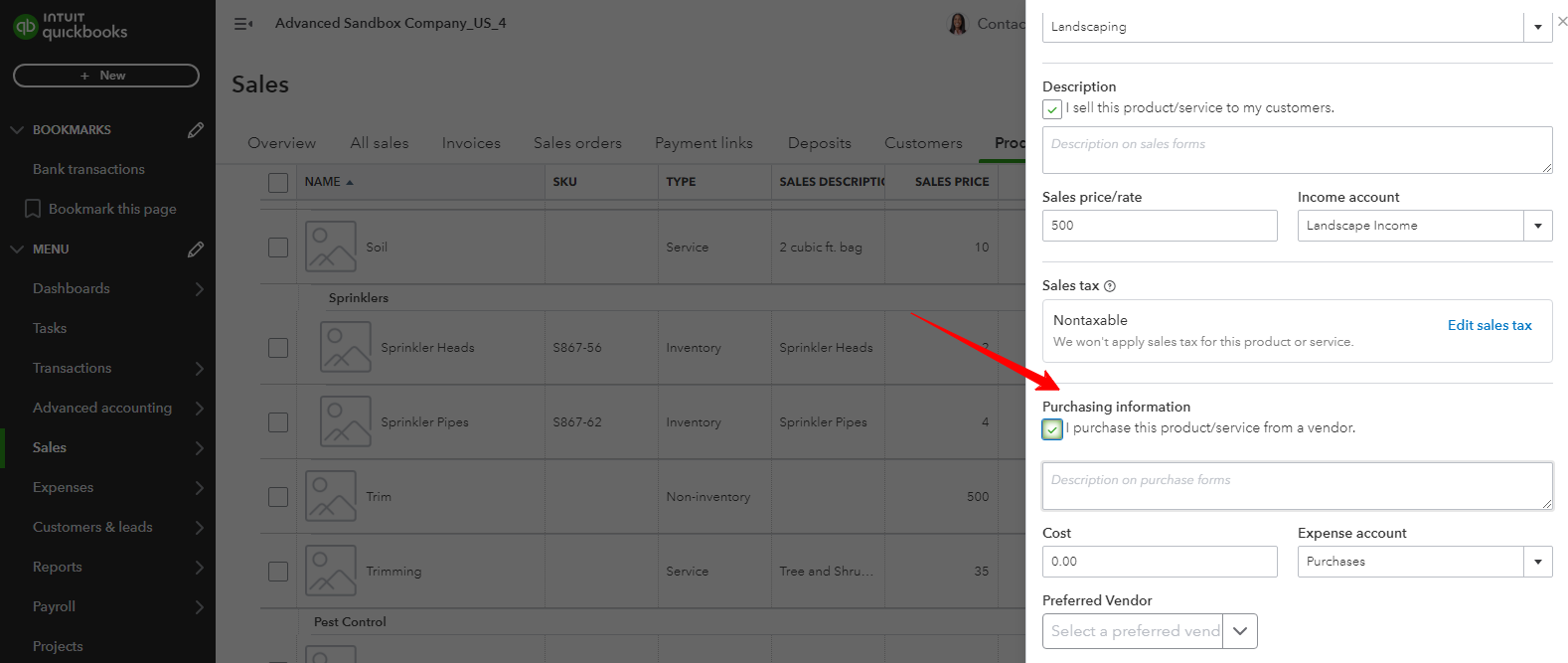Open the Sprinkler Heads image placeholder
The height and width of the screenshot is (663, 1568).
[x=346, y=347]
